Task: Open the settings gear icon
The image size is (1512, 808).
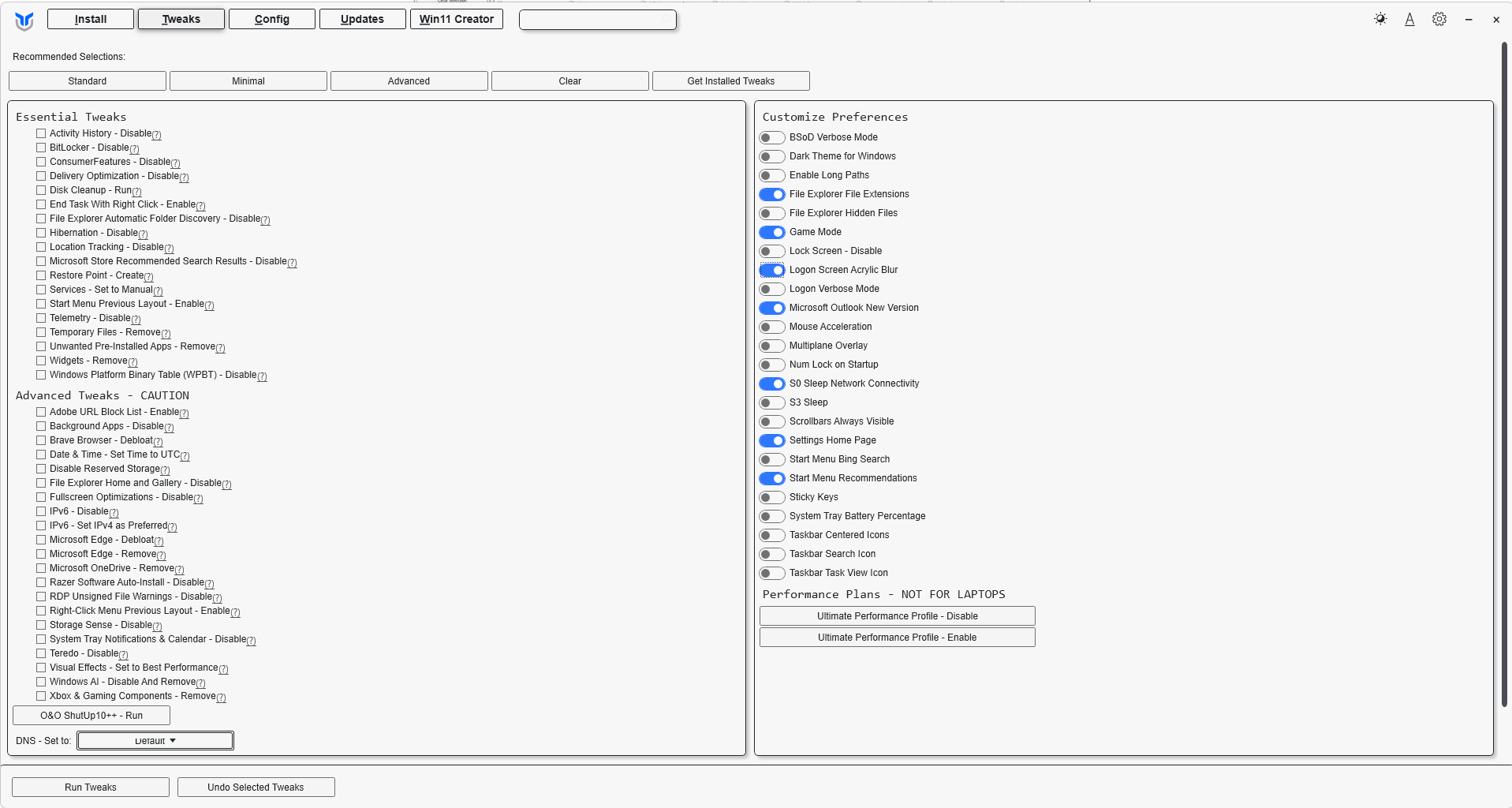Action: [x=1439, y=19]
